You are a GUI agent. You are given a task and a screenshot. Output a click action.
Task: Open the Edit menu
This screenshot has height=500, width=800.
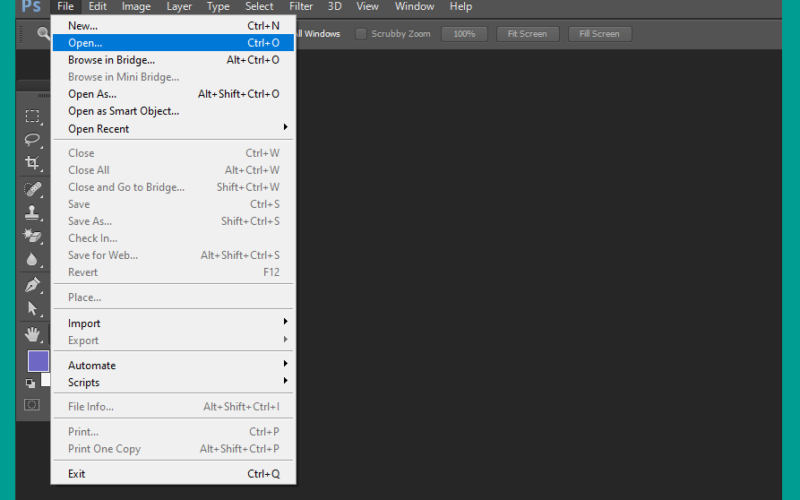97,7
